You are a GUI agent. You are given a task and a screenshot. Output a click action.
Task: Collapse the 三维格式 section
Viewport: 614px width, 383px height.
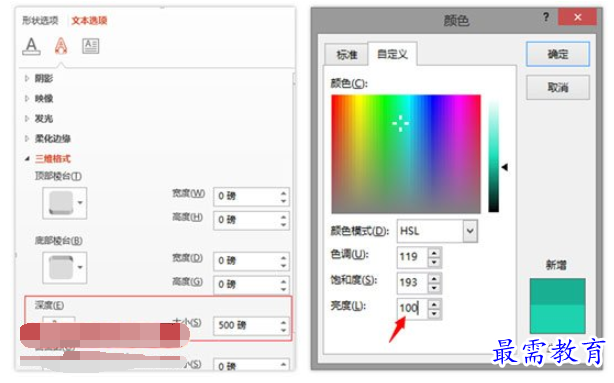point(48,159)
